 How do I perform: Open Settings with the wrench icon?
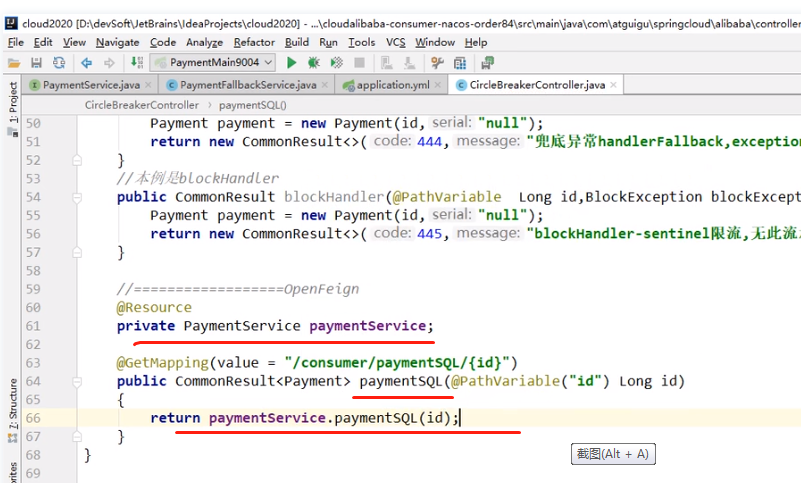pyautogui.click(x=437, y=63)
